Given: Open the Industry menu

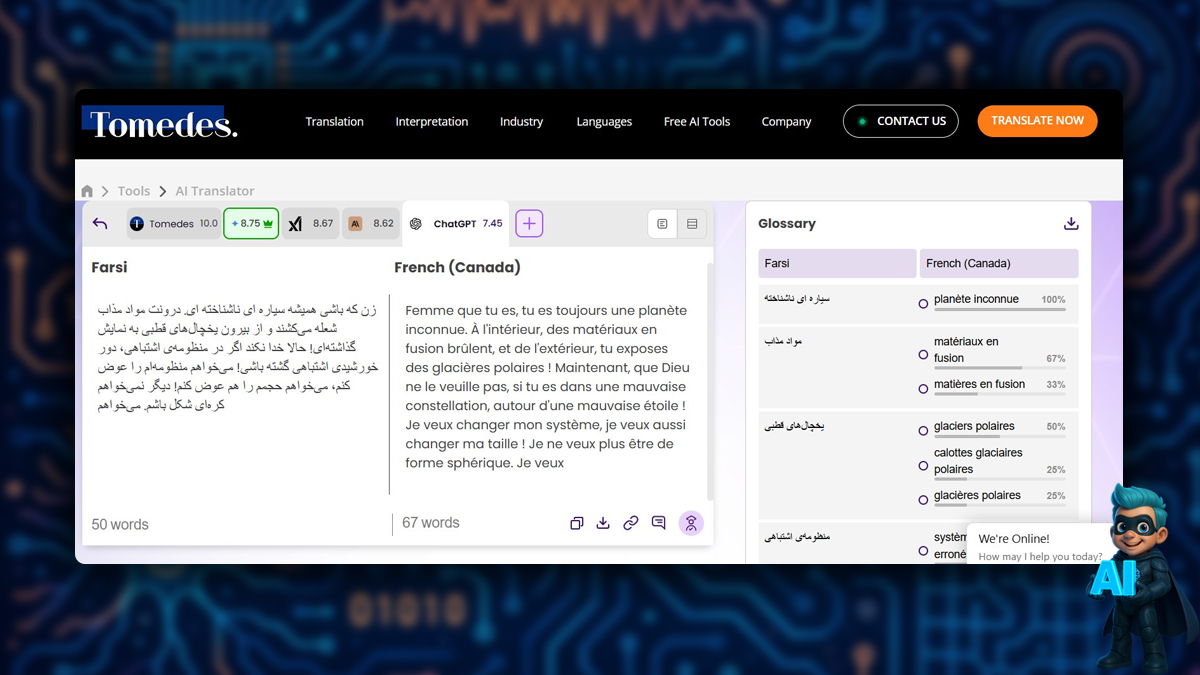Looking at the screenshot, I should (522, 122).
